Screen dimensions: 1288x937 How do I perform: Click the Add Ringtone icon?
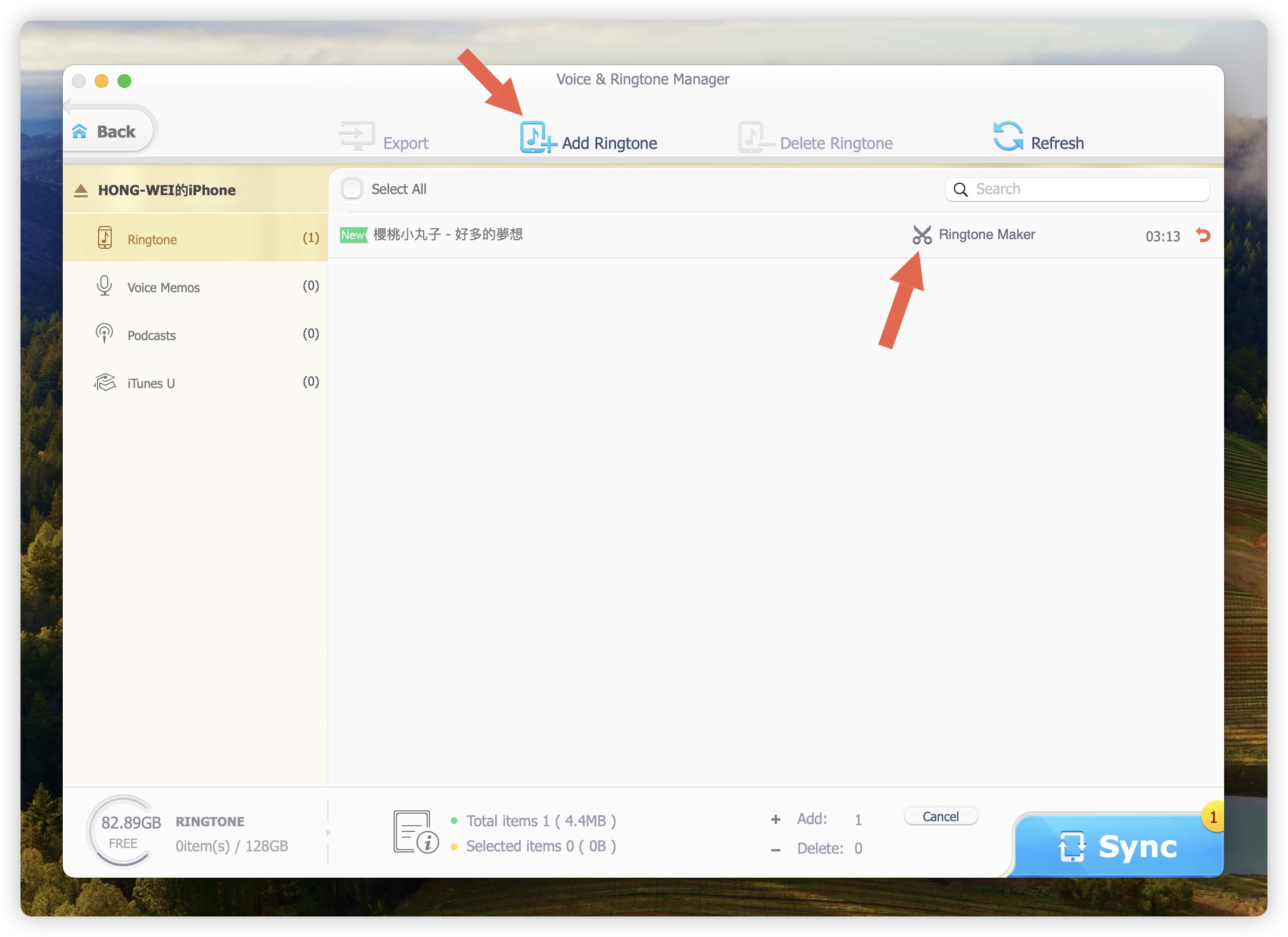[536, 138]
